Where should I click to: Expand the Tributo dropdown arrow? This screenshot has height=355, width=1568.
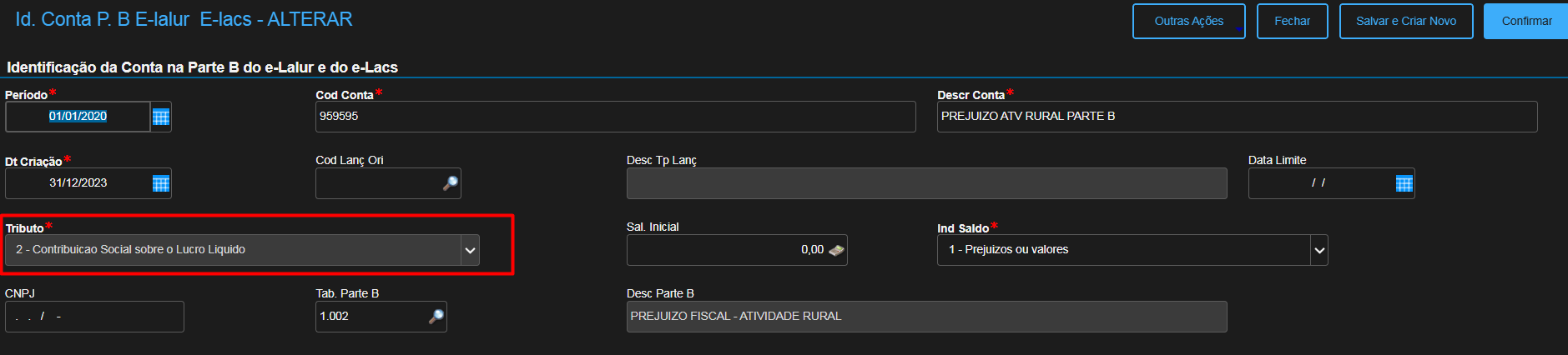click(x=471, y=250)
